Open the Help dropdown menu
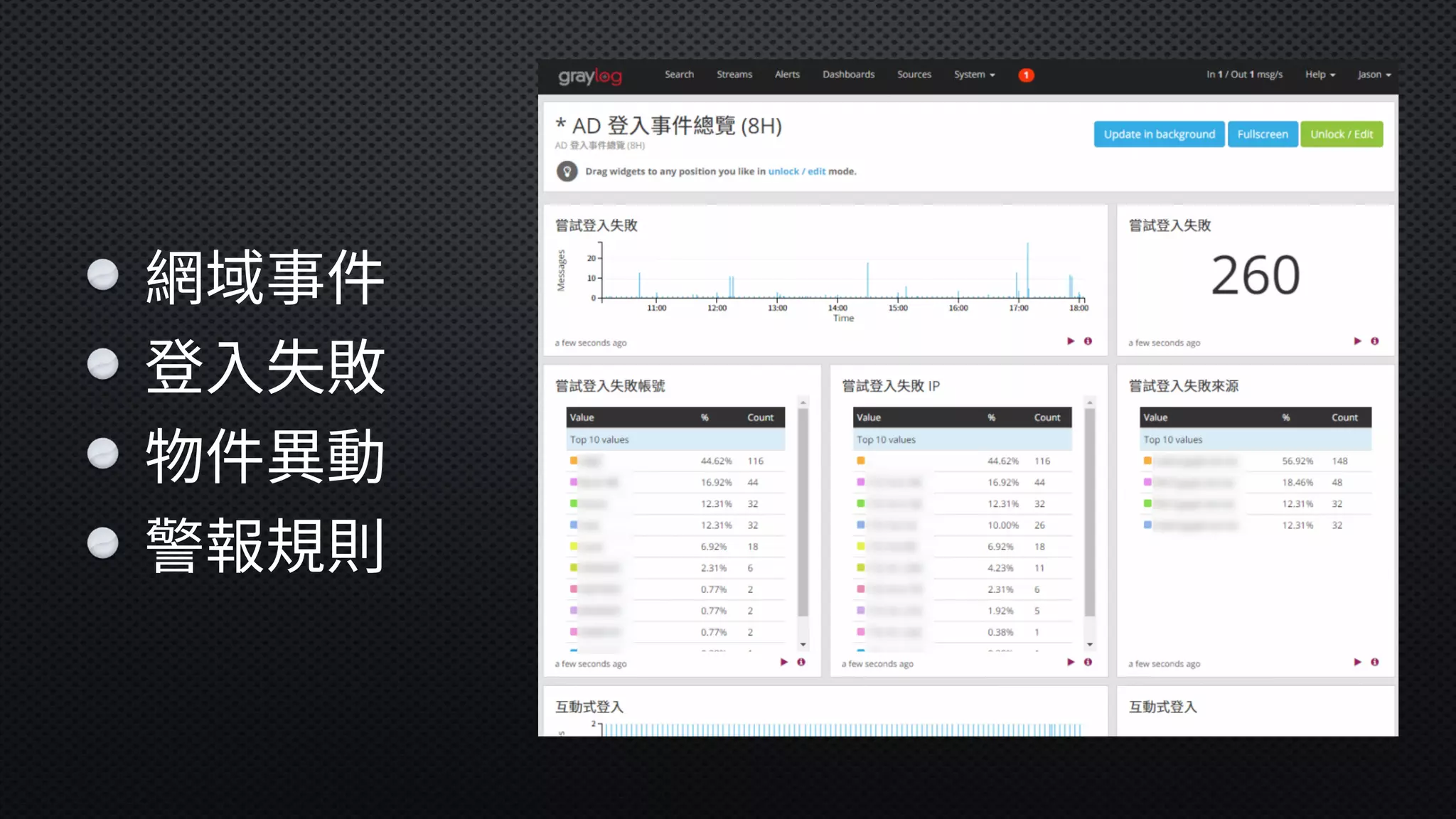Viewport: 1456px width, 819px height. [x=1319, y=75]
